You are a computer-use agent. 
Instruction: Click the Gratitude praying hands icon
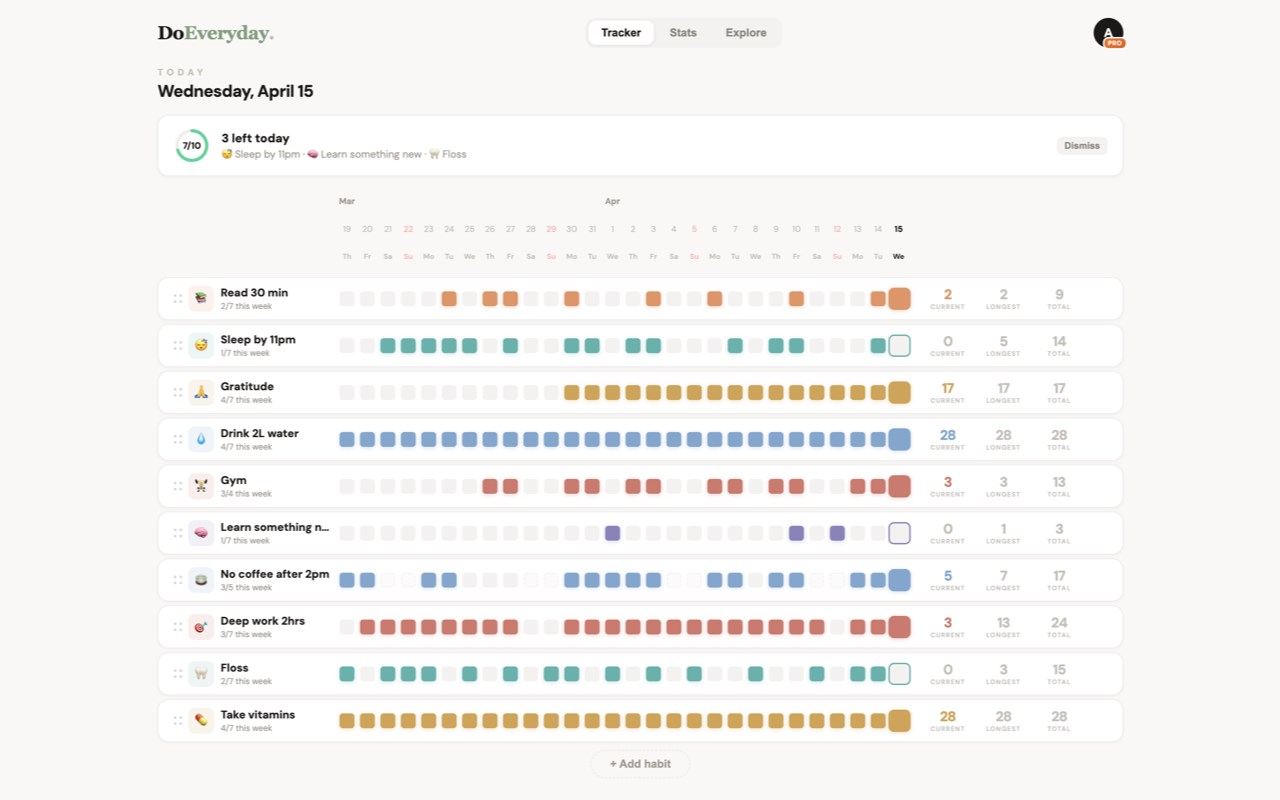pyautogui.click(x=201, y=393)
